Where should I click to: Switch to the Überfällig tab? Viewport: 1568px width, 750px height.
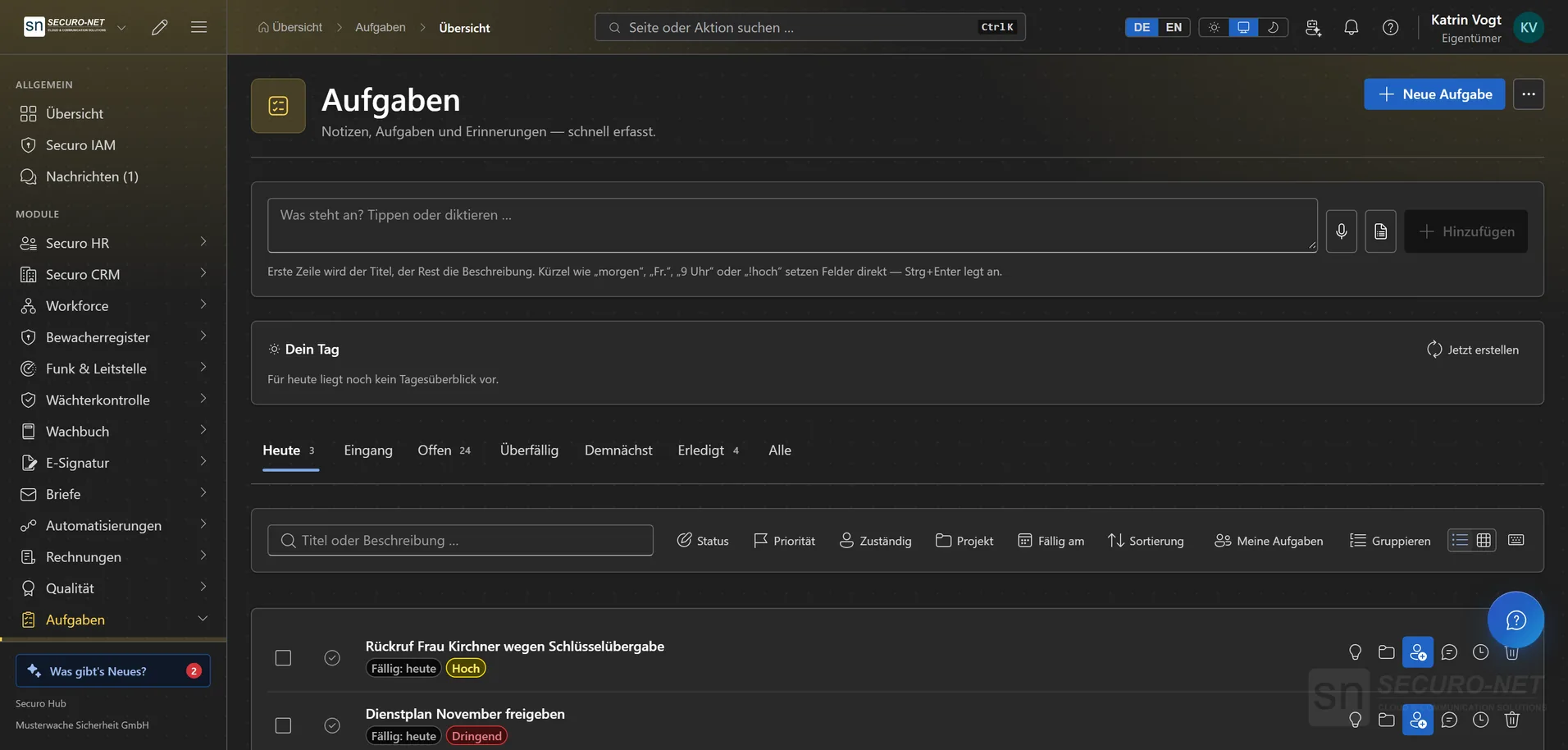click(529, 450)
